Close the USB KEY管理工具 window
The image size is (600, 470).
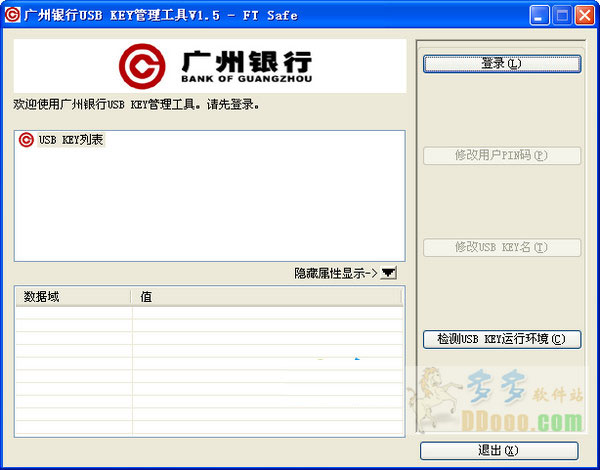[x=585, y=16]
